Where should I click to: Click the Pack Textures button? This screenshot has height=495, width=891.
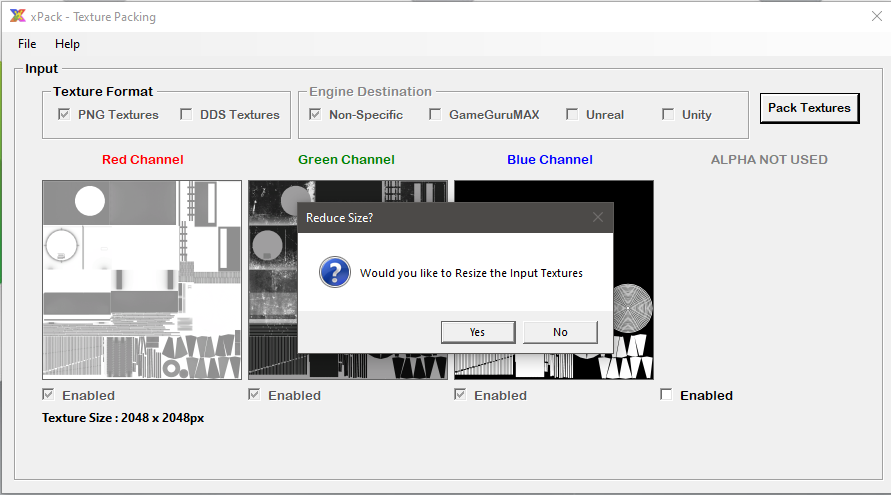click(x=809, y=108)
